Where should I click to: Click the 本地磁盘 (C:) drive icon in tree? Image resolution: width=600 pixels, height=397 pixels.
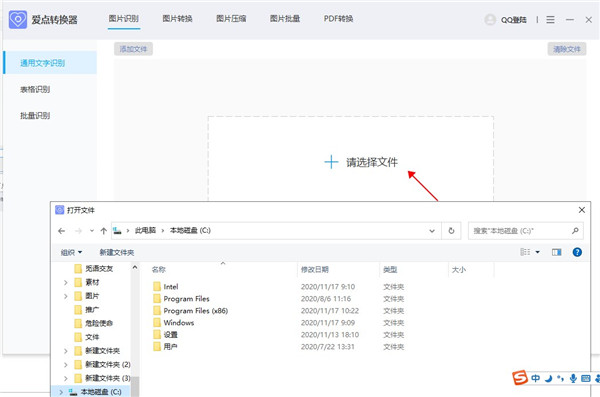(73, 392)
